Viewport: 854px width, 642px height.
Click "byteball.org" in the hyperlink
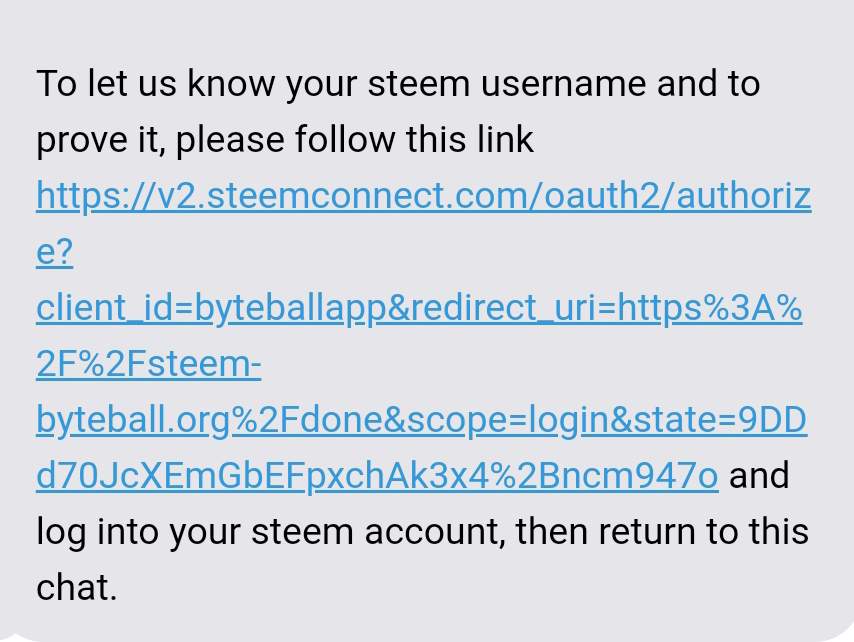pos(133,421)
